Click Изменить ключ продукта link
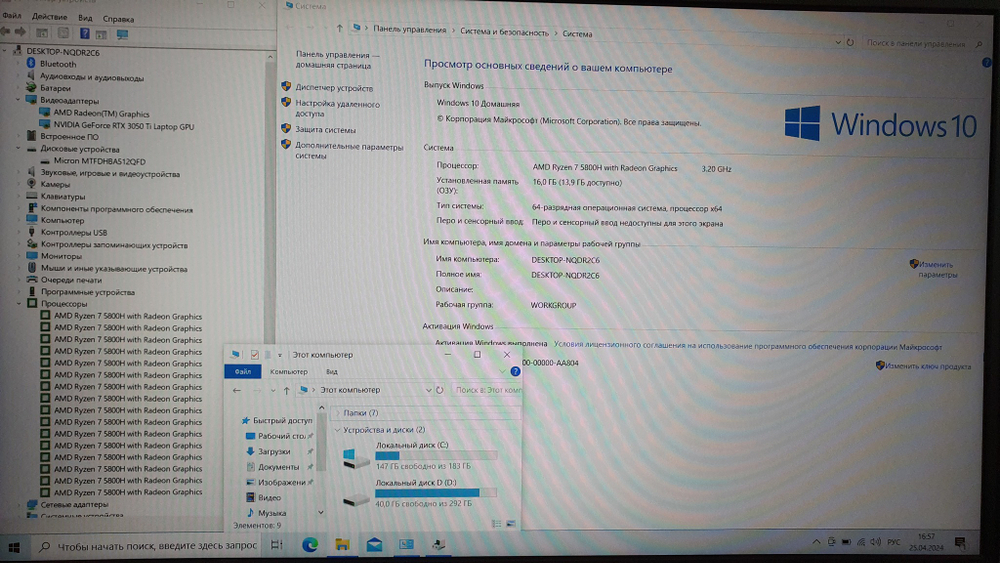Image resolution: width=1000 pixels, height=563 pixels. (927, 366)
